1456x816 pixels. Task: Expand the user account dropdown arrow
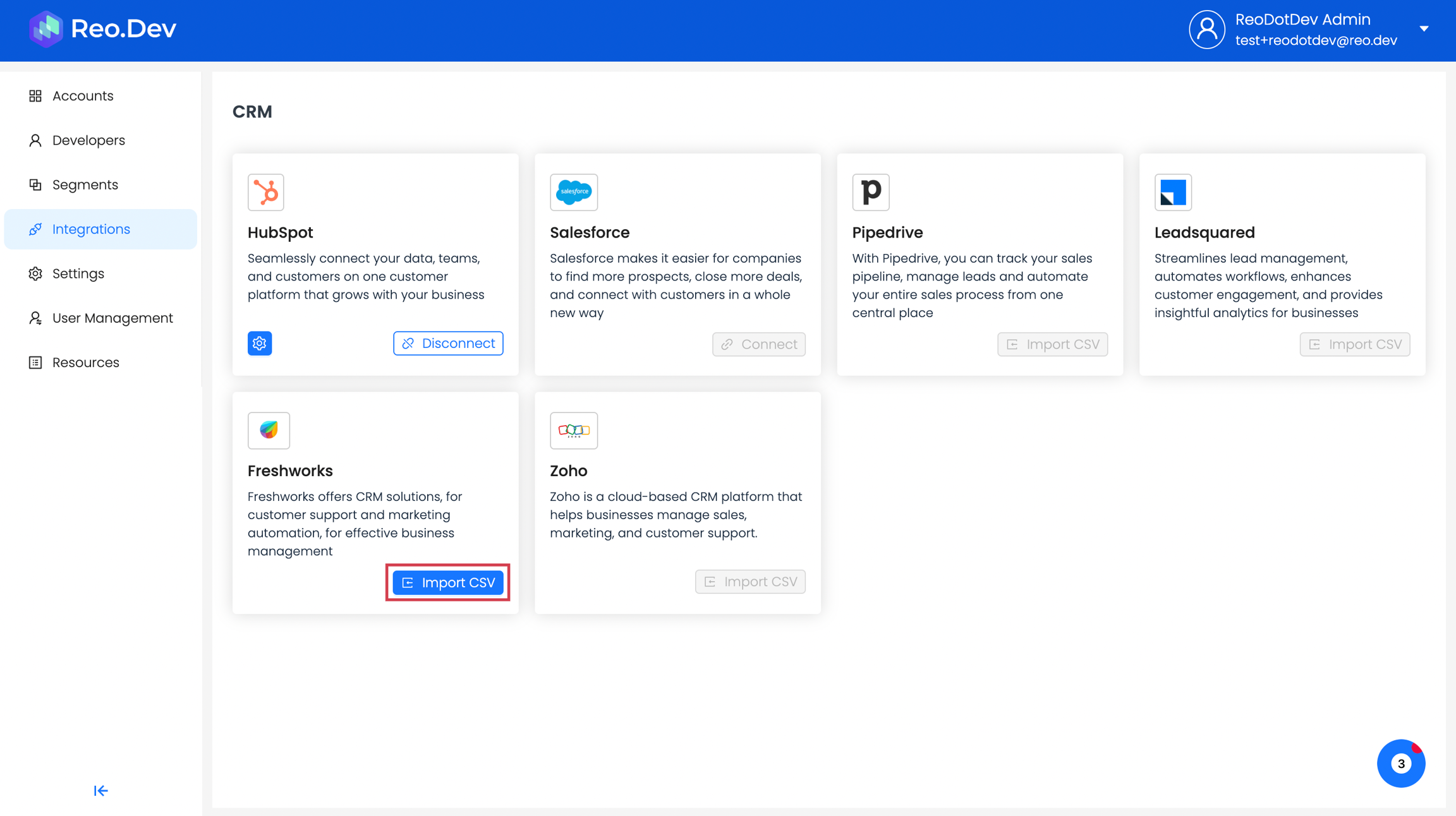pos(1424,29)
